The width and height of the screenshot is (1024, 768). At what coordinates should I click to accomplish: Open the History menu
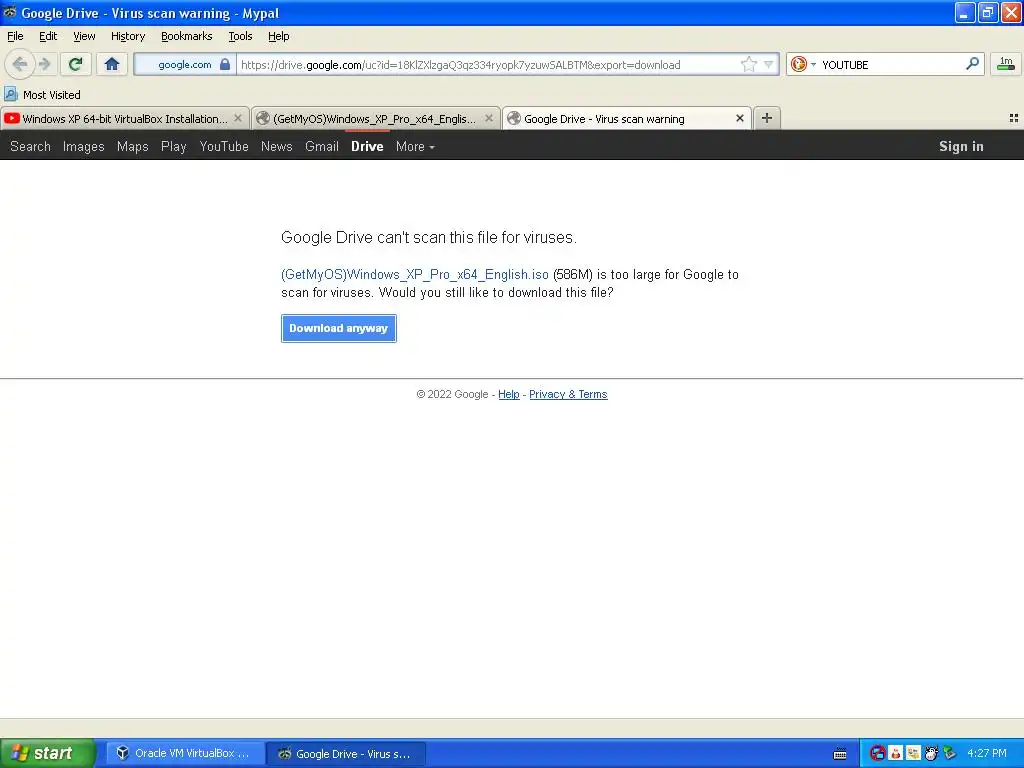pos(128,36)
